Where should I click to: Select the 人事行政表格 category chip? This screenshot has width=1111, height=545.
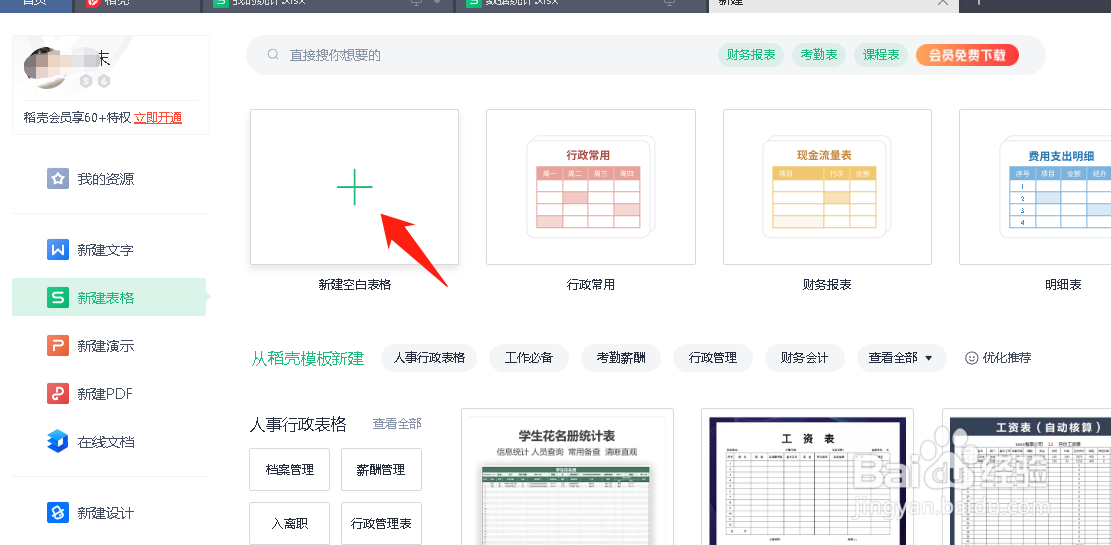point(429,358)
